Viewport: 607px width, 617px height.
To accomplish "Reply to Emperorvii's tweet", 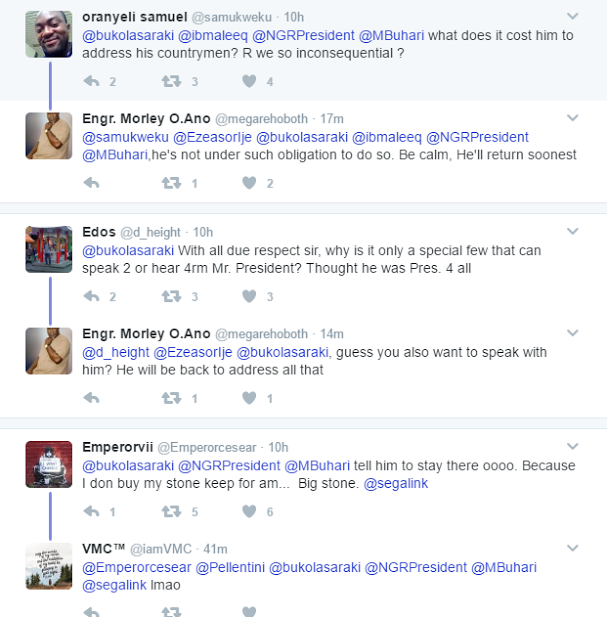I will (x=91, y=511).
